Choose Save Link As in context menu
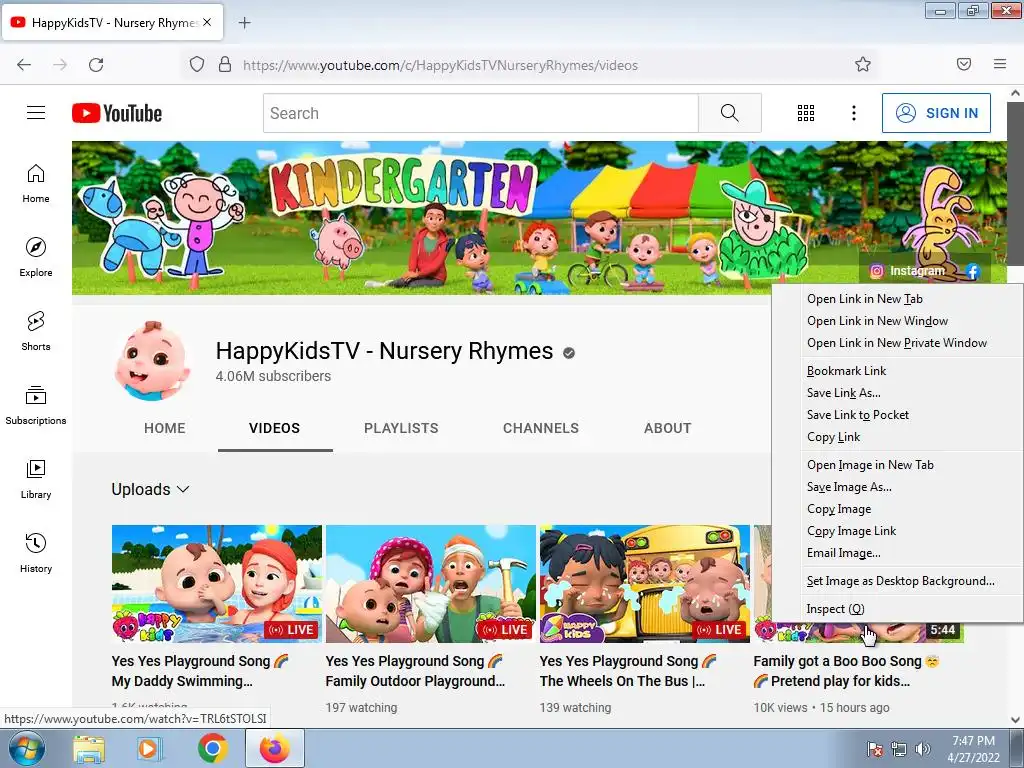The height and width of the screenshot is (768, 1024). 897,392
